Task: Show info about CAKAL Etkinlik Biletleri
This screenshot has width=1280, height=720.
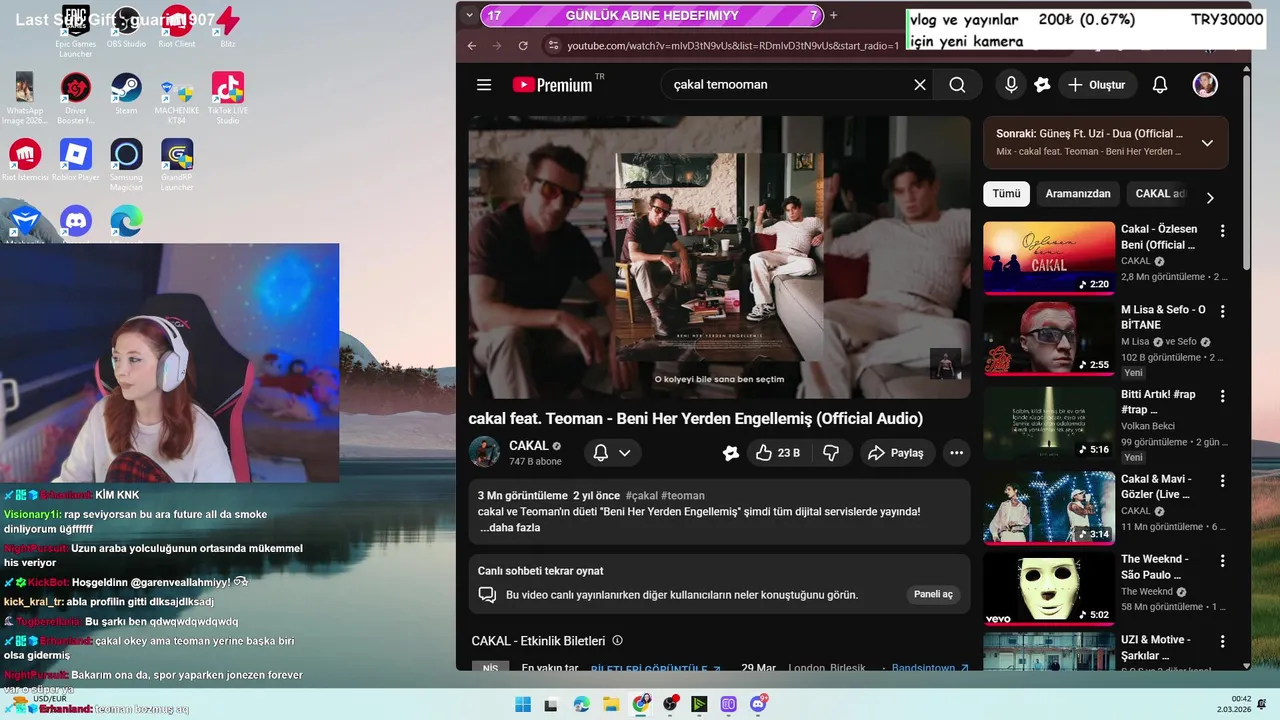Action: pyautogui.click(x=617, y=640)
